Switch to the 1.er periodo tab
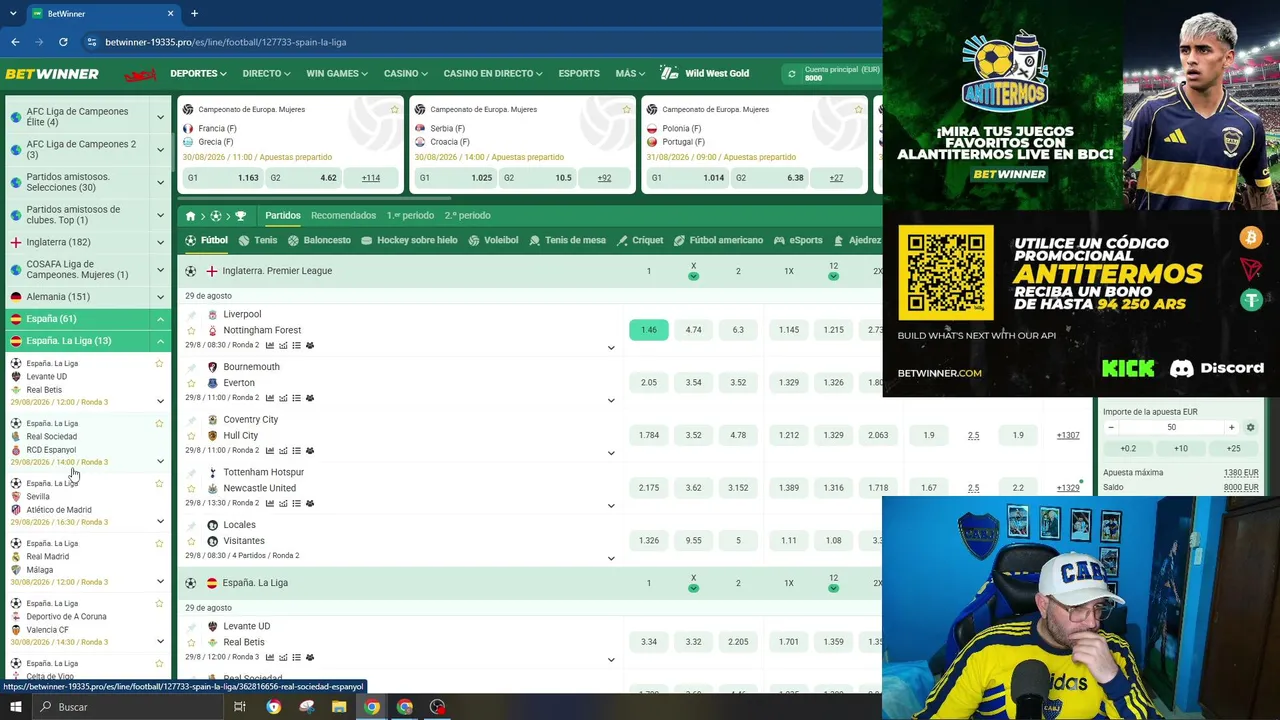This screenshot has height=720, width=1280. tap(410, 216)
